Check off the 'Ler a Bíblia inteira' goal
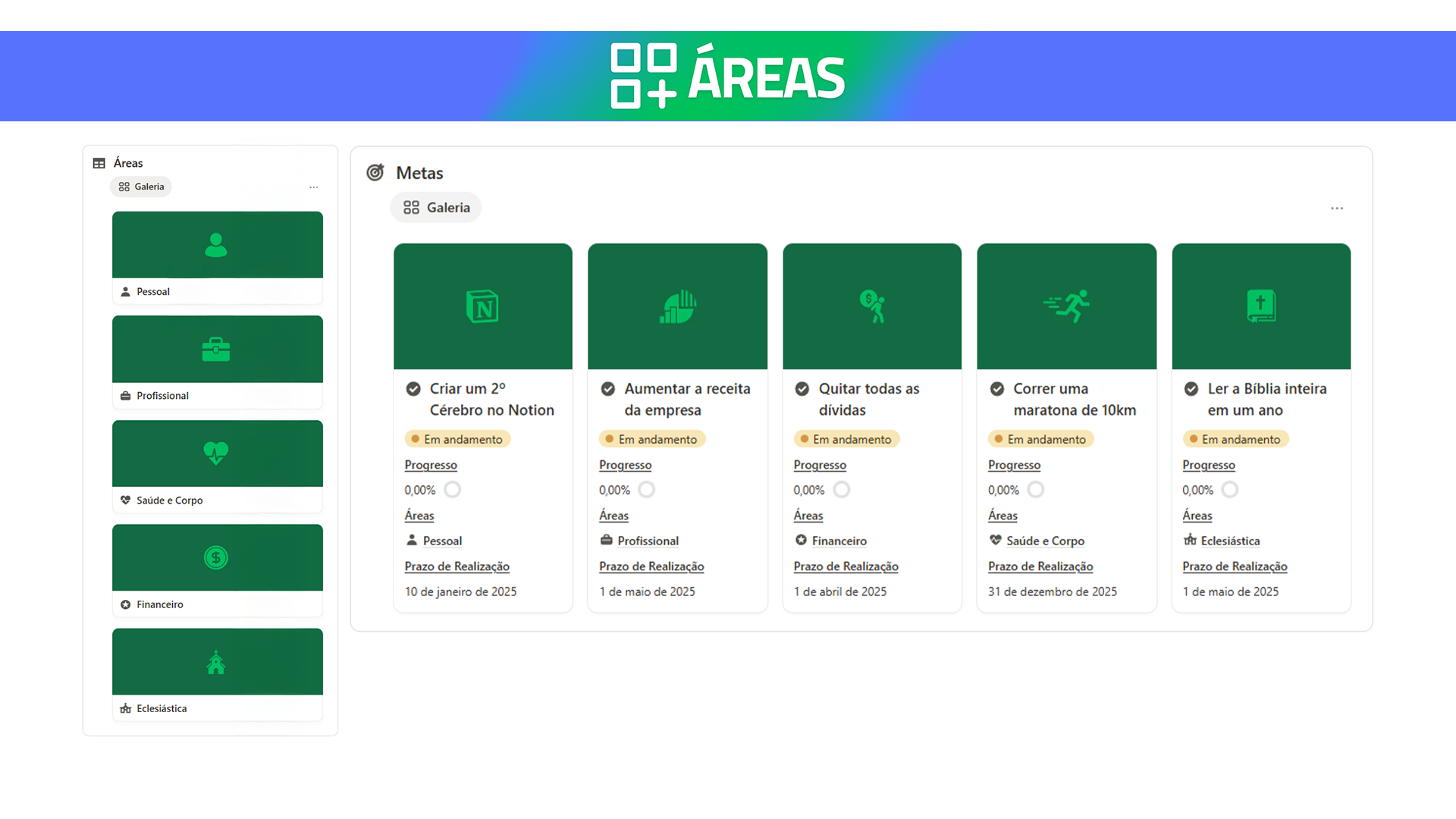The width and height of the screenshot is (1456, 819). coord(1191,388)
